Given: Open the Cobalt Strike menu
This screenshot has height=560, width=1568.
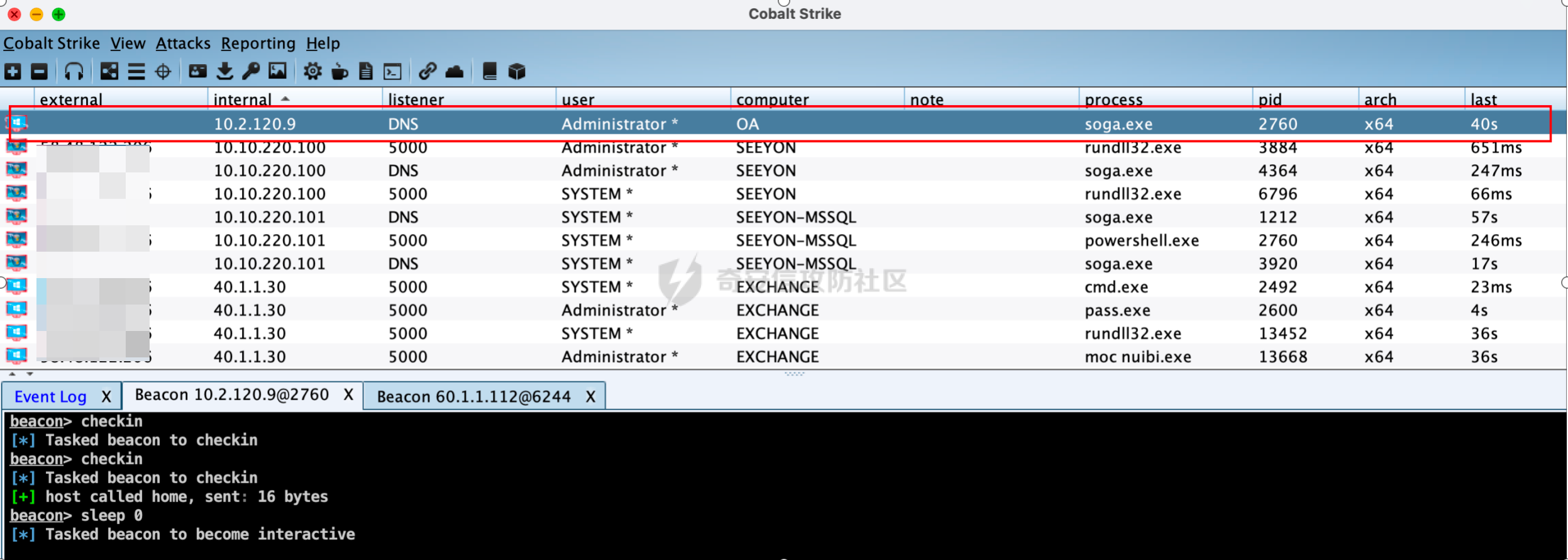Looking at the screenshot, I should tap(52, 43).
